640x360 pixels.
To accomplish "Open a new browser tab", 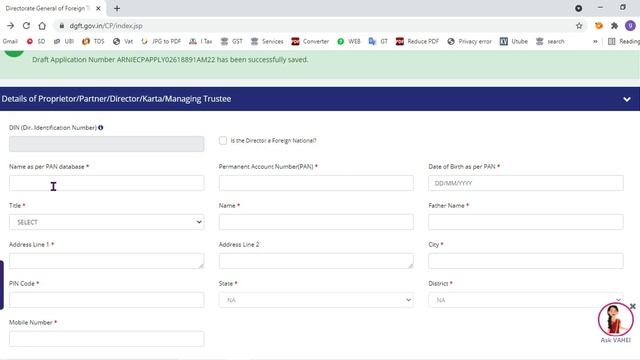I will 117,8.
